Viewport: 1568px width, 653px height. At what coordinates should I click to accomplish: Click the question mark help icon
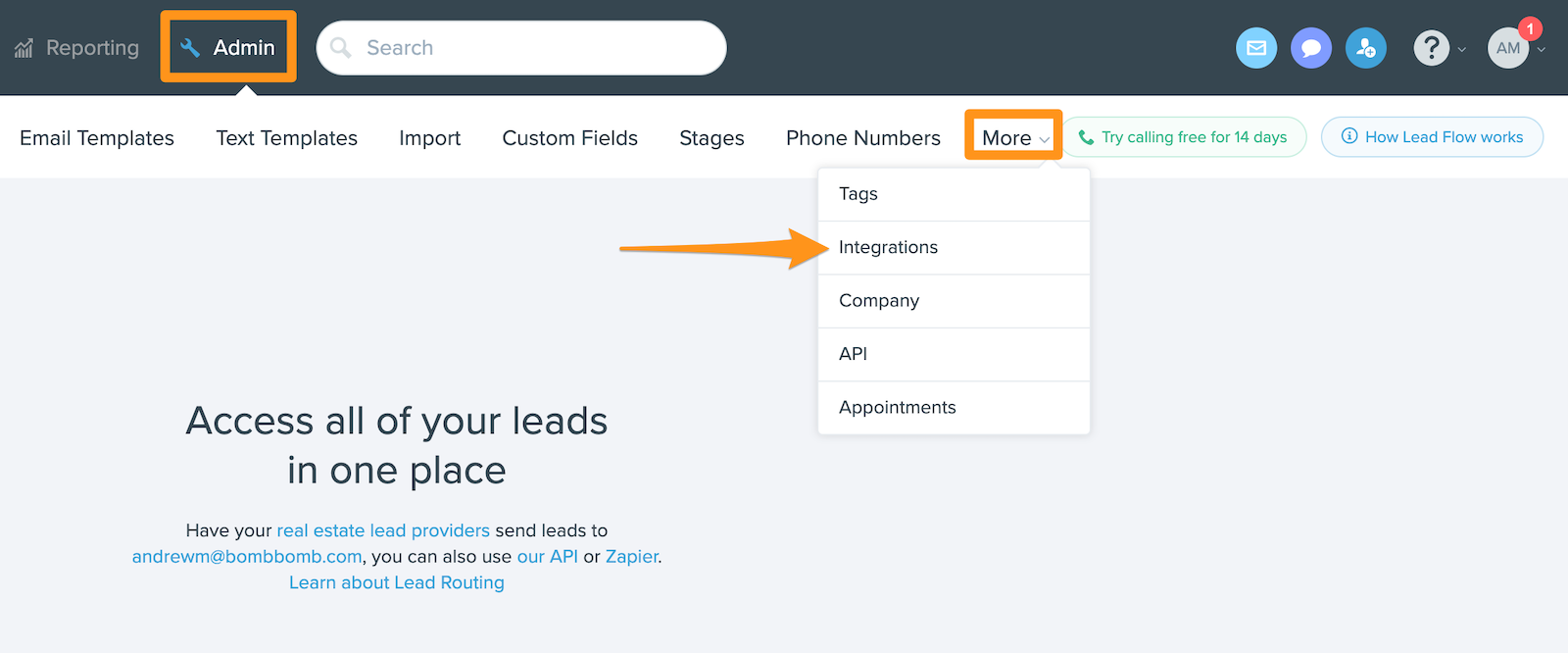click(1432, 48)
